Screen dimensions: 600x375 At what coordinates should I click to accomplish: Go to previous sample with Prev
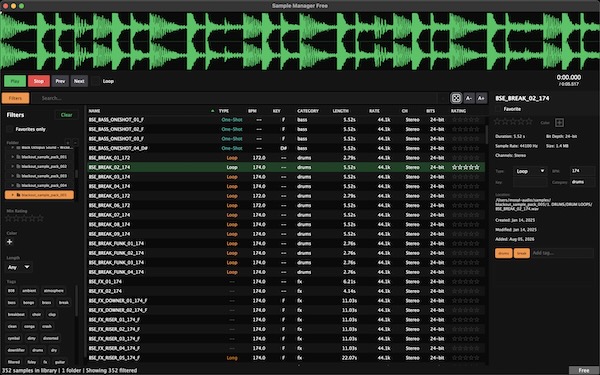pos(60,81)
